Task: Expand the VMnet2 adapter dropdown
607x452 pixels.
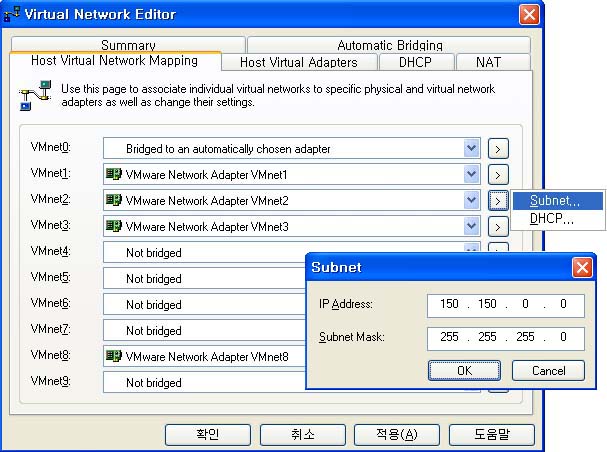Action: pyautogui.click(x=472, y=200)
